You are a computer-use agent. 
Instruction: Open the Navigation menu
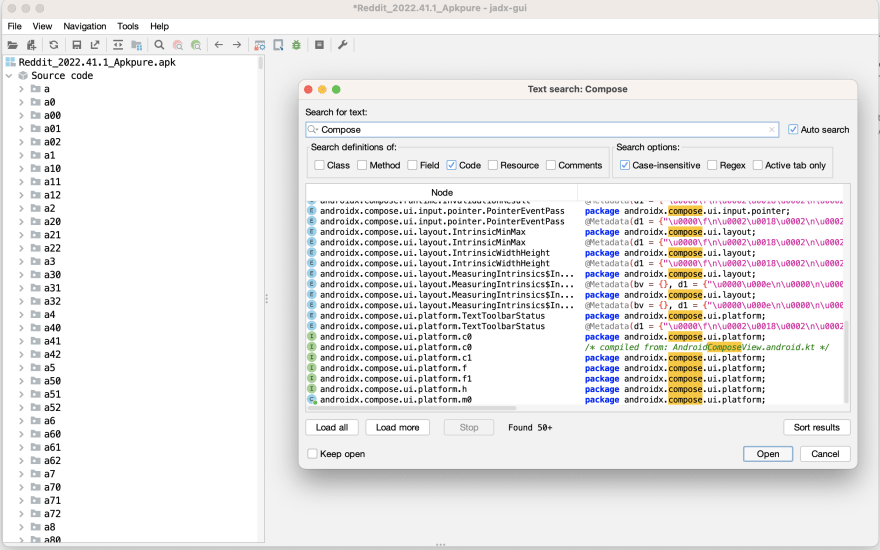(85, 26)
